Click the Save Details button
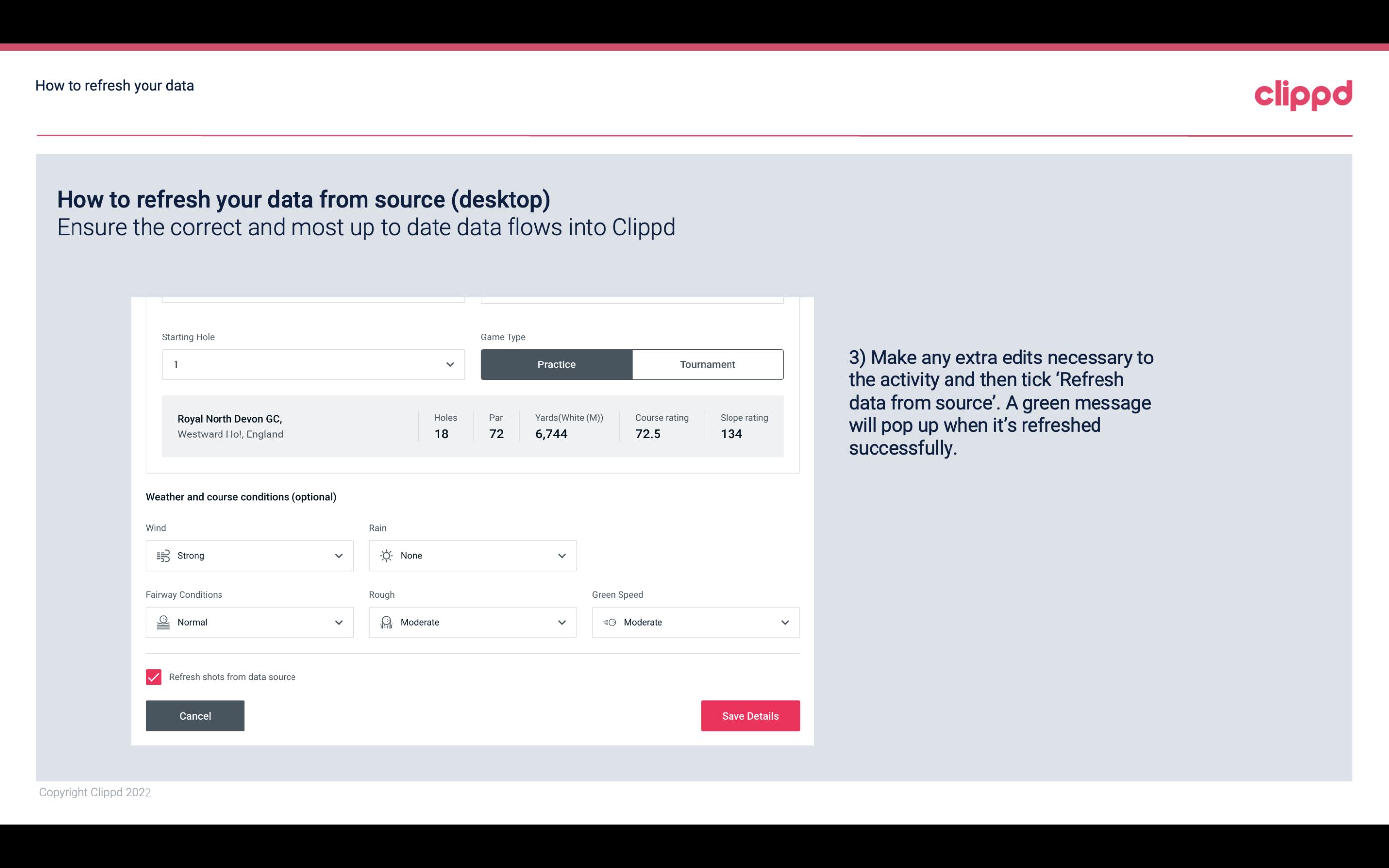This screenshot has height=868, width=1389. click(x=750, y=715)
